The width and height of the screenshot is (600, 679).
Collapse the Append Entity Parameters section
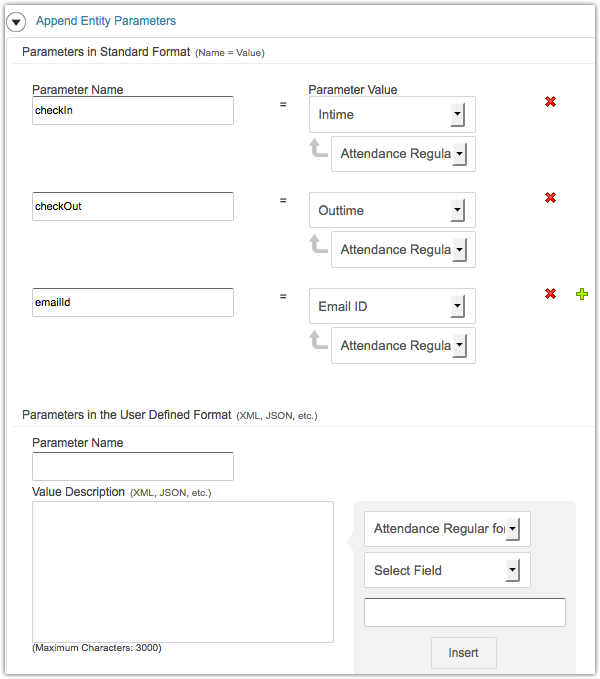(x=16, y=21)
